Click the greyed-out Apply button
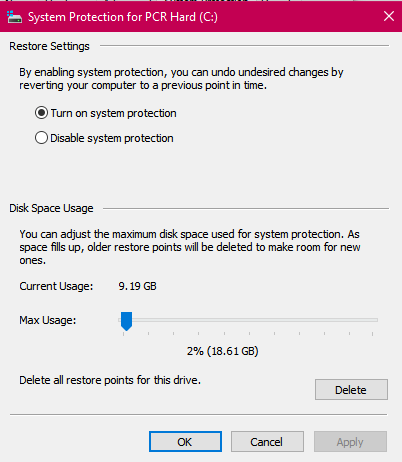 (350, 442)
